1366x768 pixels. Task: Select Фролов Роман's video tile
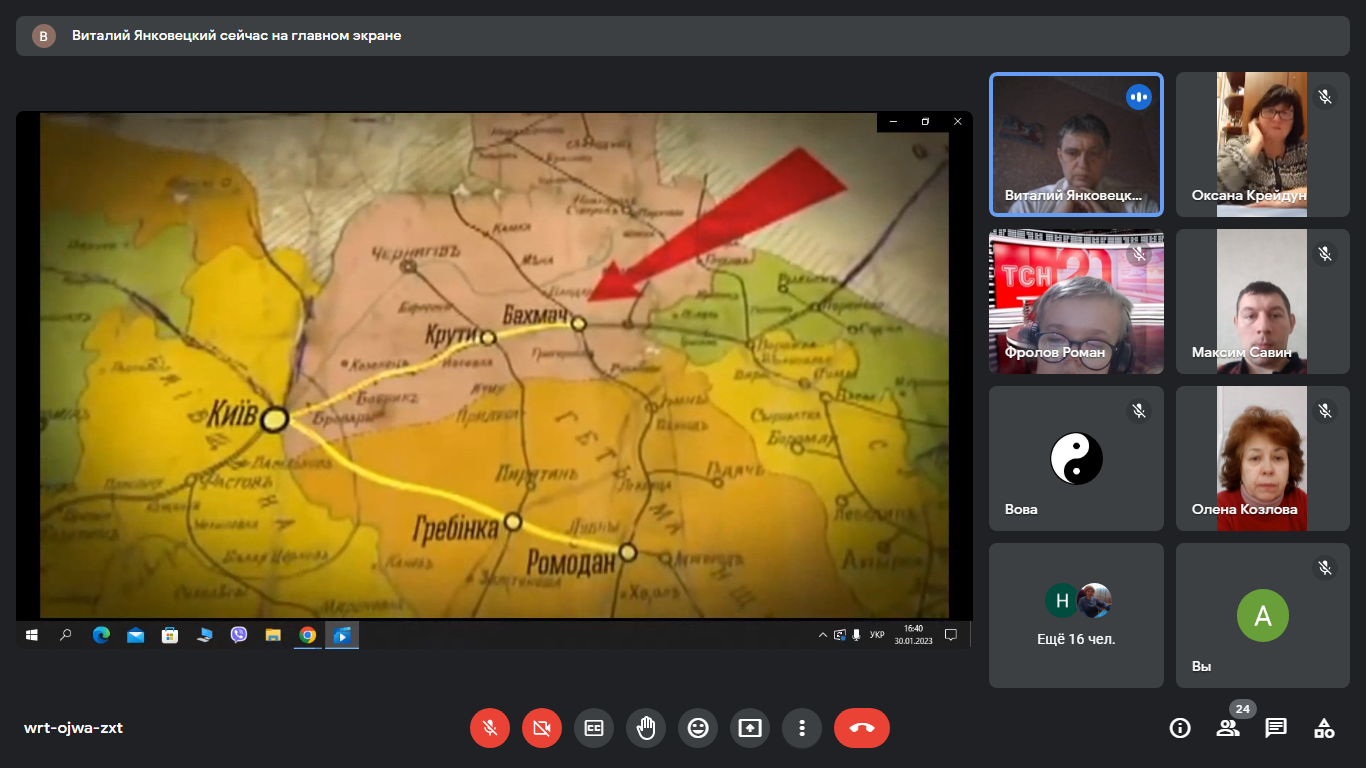pyautogui.click(x=1076, y=301)
